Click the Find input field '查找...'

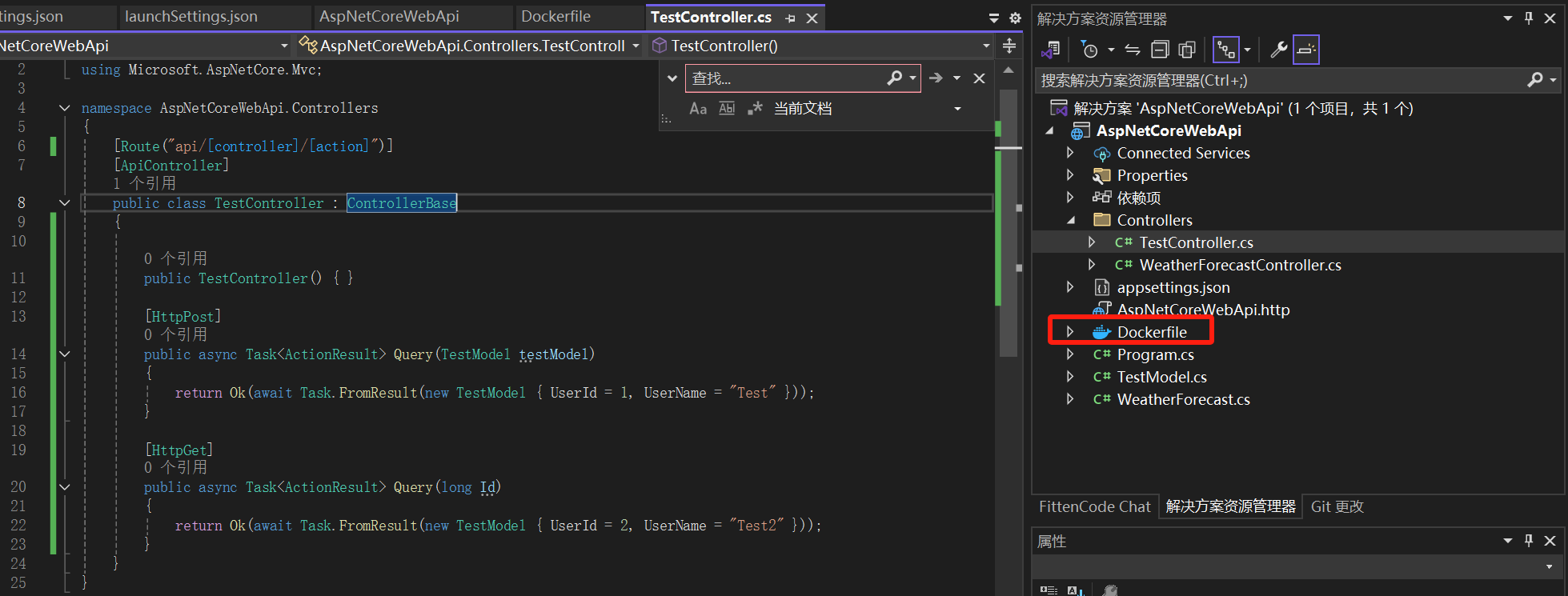point(784,78)
